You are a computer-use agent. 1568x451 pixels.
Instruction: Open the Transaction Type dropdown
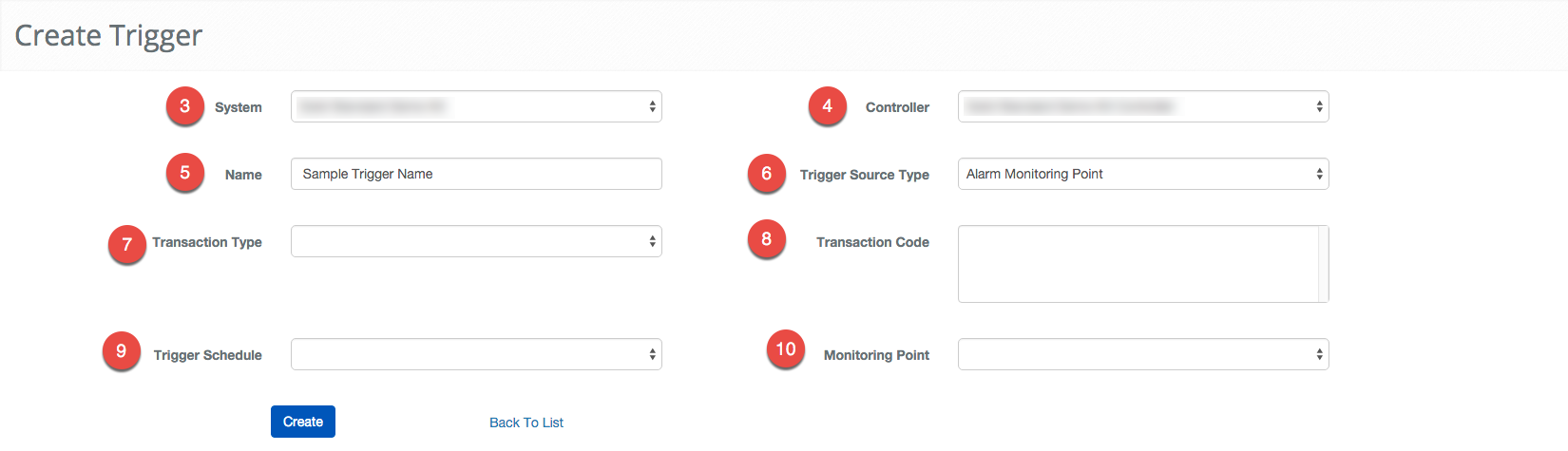pyautogui.click(x=476, y=241)
